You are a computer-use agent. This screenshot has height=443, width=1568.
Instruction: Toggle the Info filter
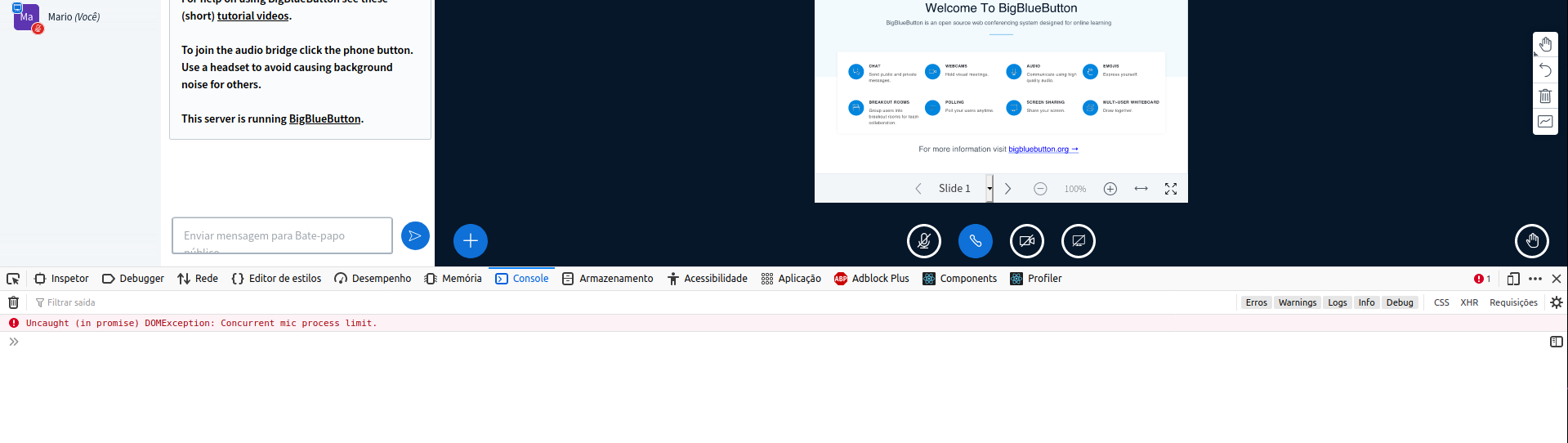(x=1366, y=302)
